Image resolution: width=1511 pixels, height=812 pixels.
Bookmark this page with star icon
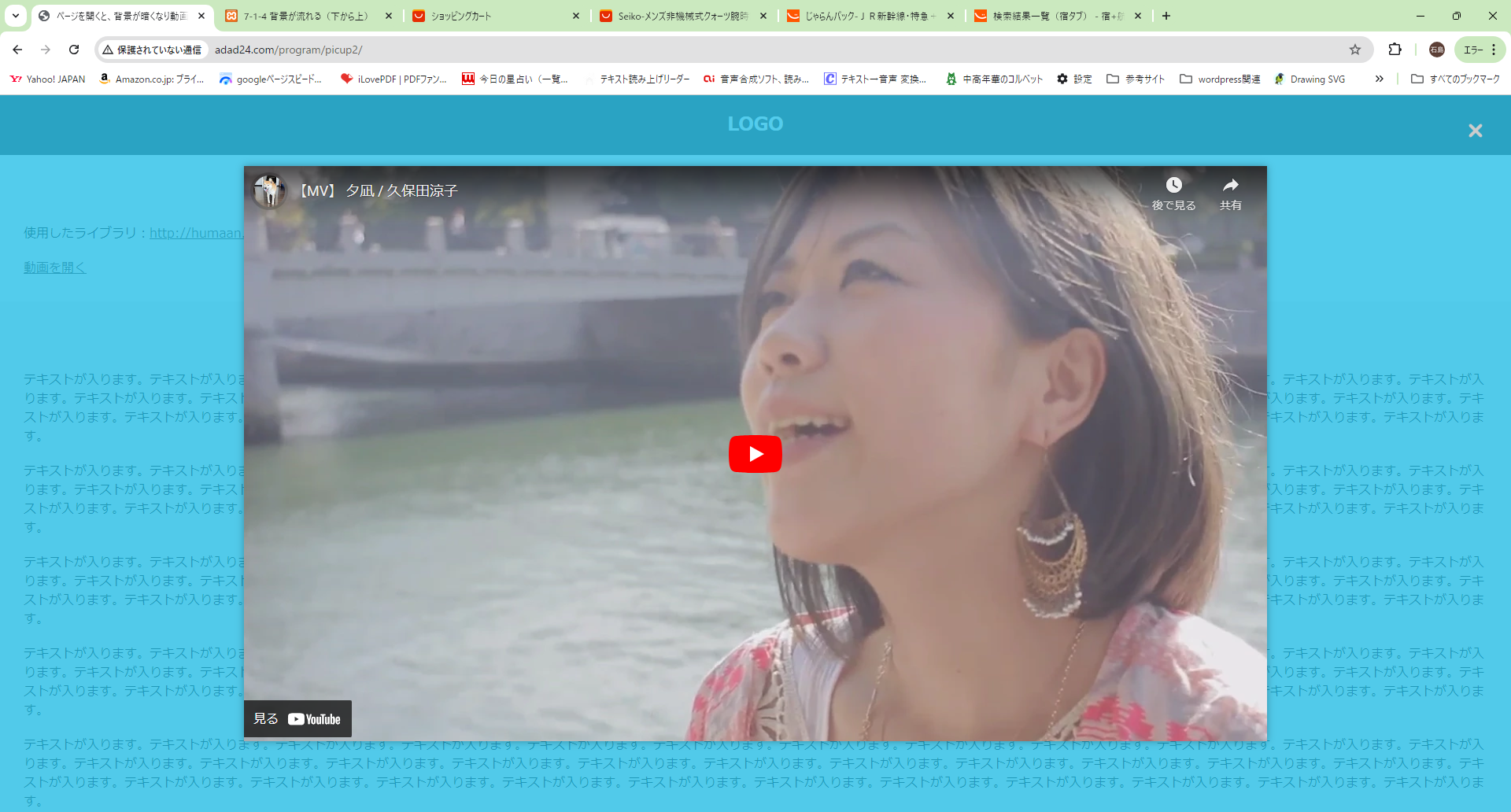pos(1355,50)
